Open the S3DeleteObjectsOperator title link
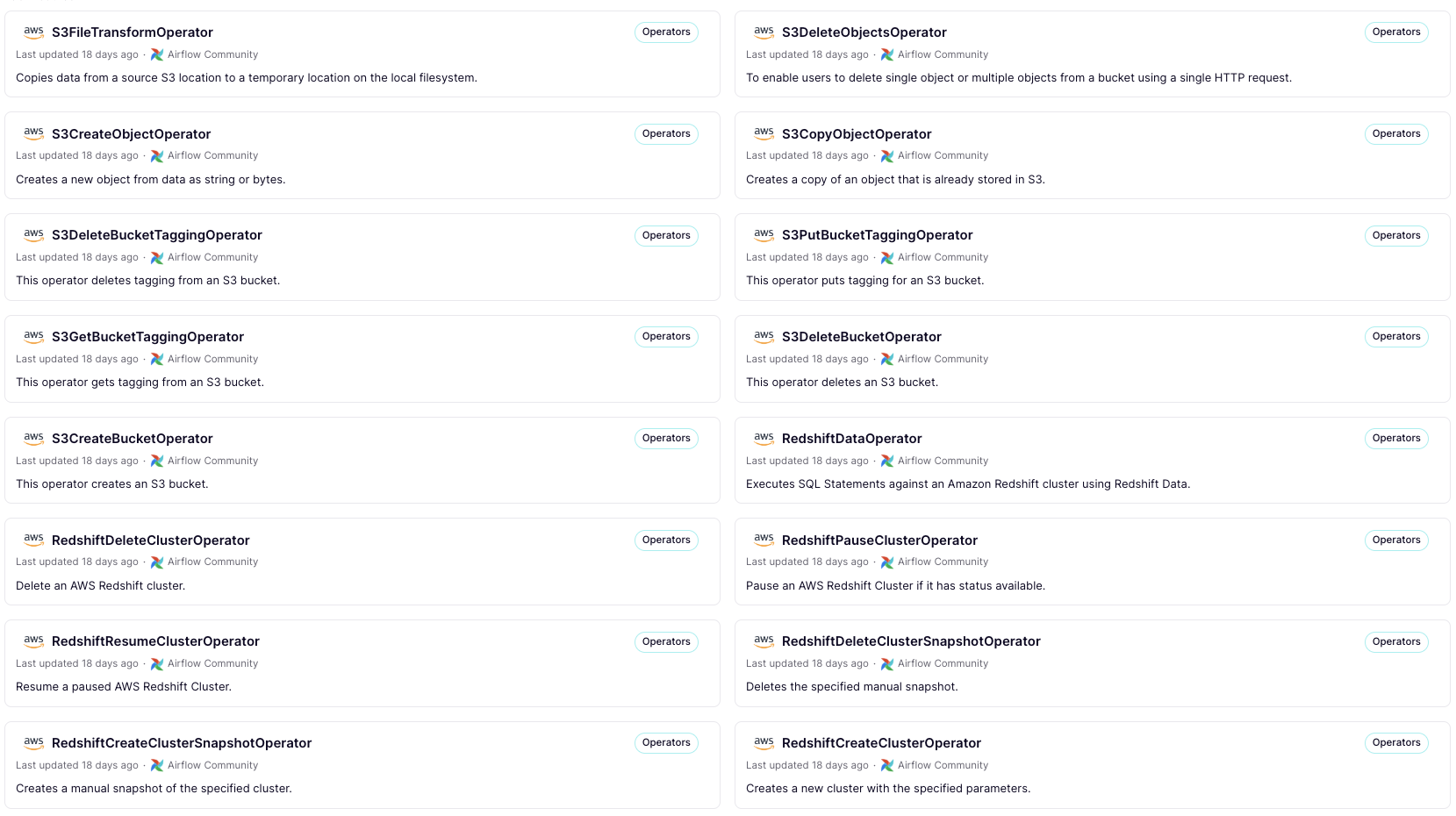The height and width of the screenshot is (816, 1456). point(864,32)
